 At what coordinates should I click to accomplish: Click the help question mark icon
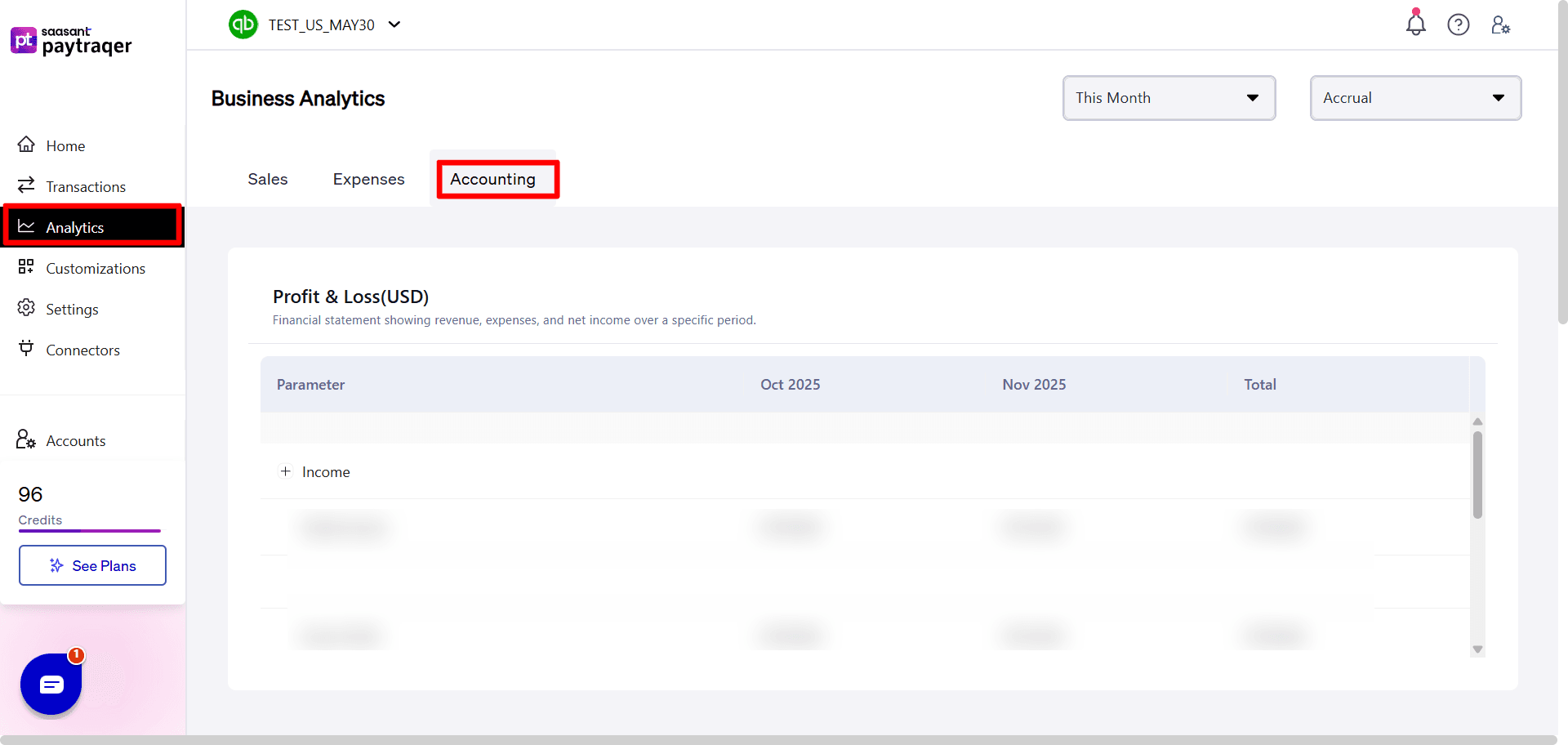1459,25
